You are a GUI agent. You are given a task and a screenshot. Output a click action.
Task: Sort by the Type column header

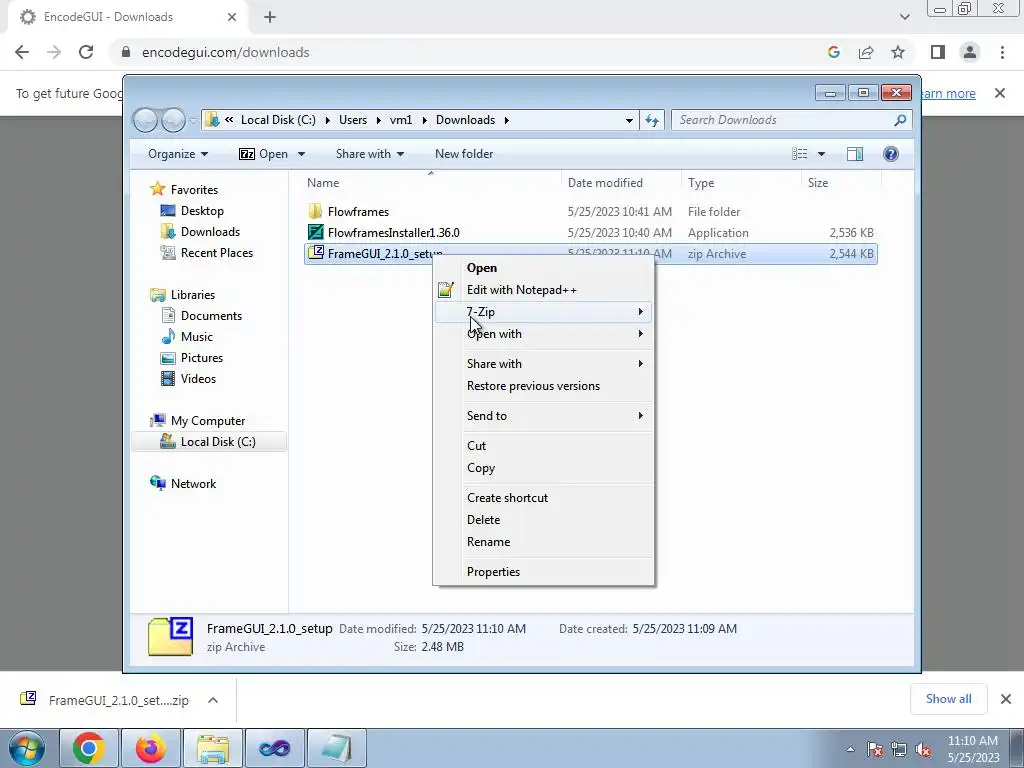(701, 183)
